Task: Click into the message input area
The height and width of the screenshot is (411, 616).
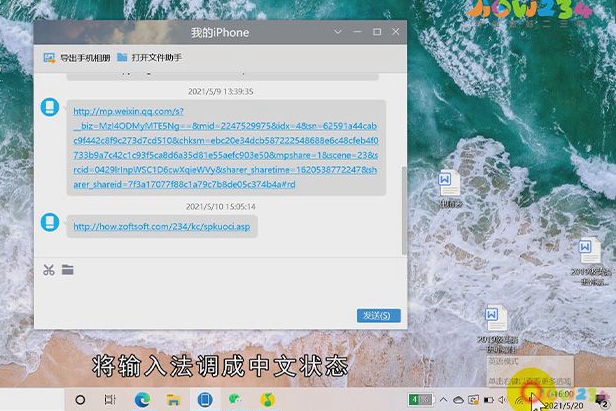Action: coord(220,293)
